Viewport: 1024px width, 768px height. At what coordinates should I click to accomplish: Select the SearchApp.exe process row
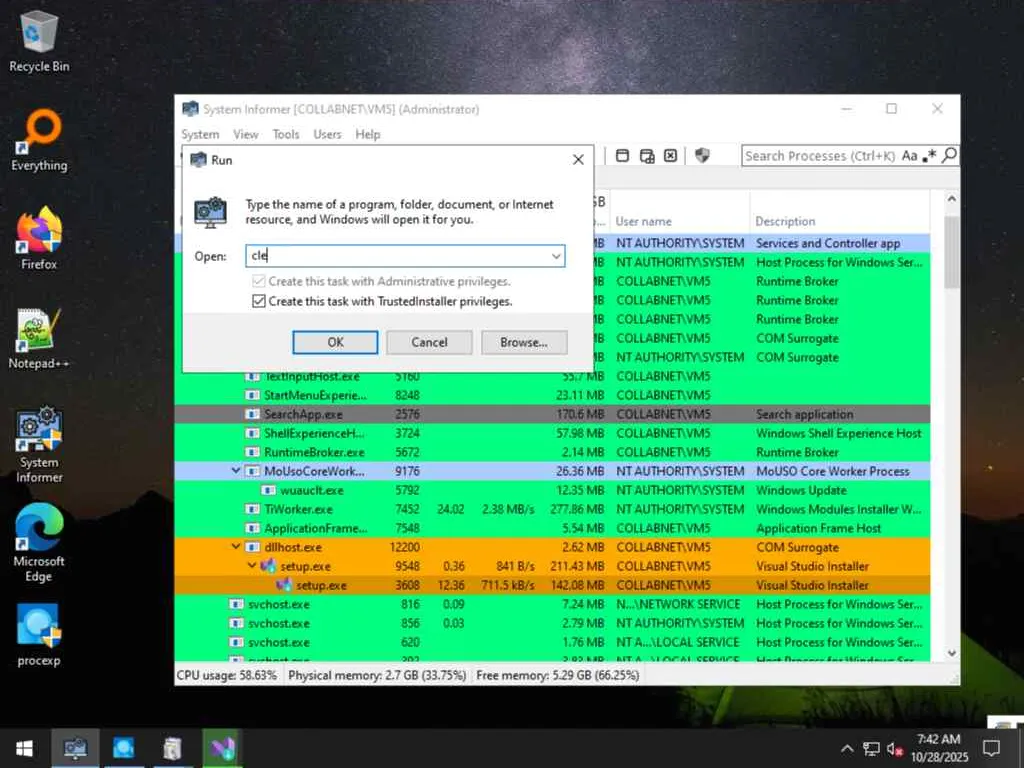coord(552,414)
